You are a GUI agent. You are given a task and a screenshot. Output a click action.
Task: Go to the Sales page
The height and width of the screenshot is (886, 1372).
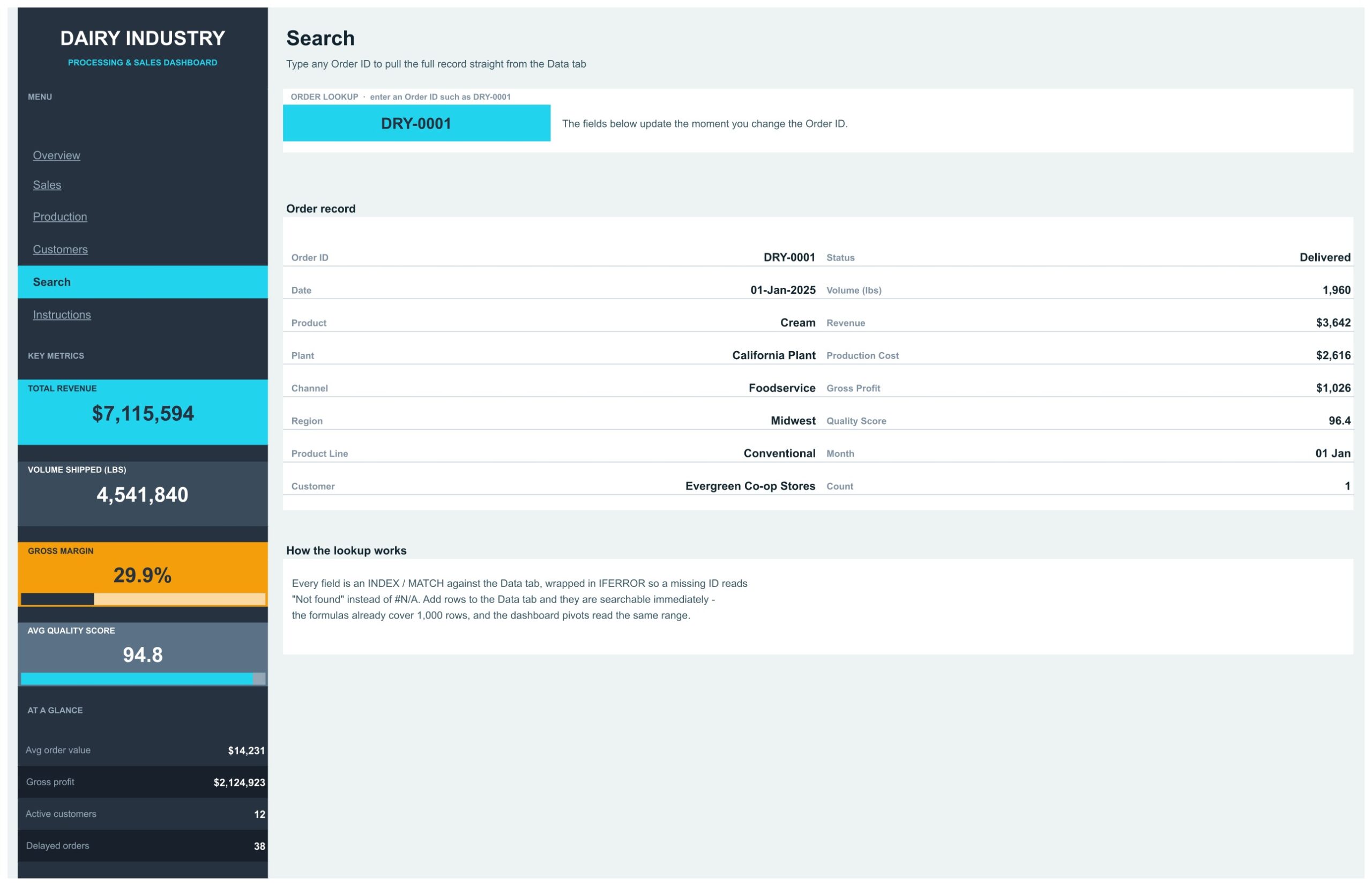coord(47,185)
